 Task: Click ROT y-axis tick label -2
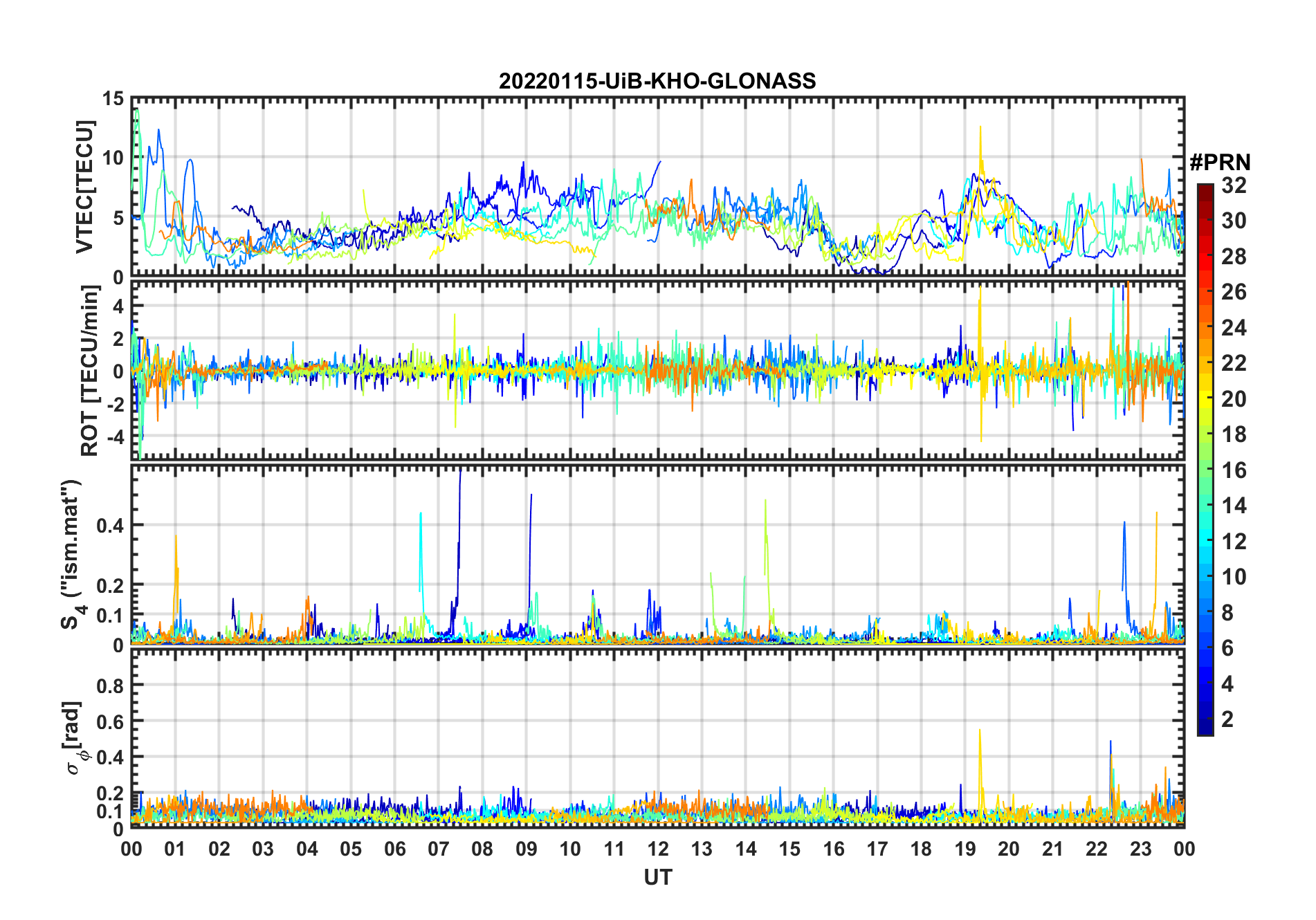pyautogui.click(x=115, y=404)
